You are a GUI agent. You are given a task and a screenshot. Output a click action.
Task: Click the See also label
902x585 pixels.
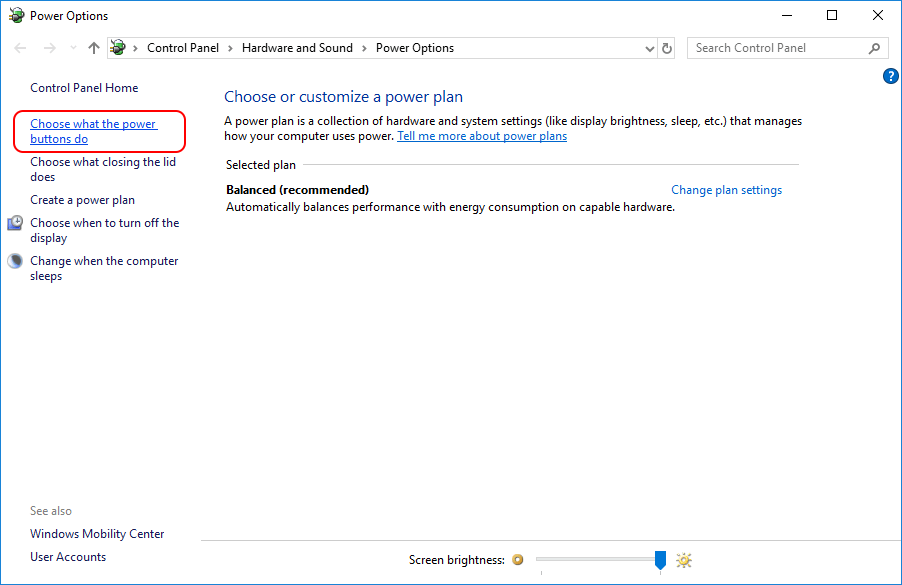tap(51, 511)
